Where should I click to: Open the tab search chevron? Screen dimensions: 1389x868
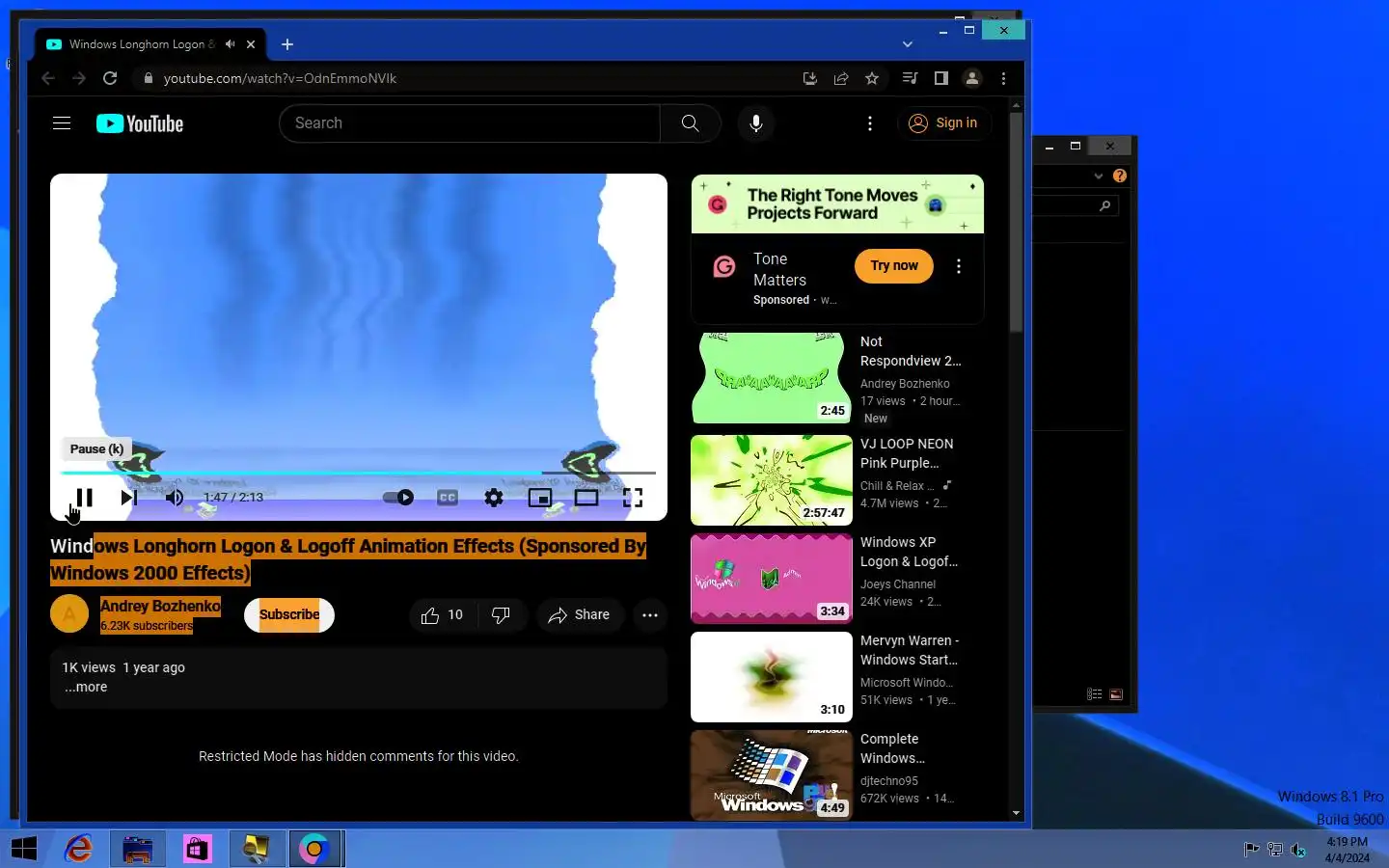point(908,44)
